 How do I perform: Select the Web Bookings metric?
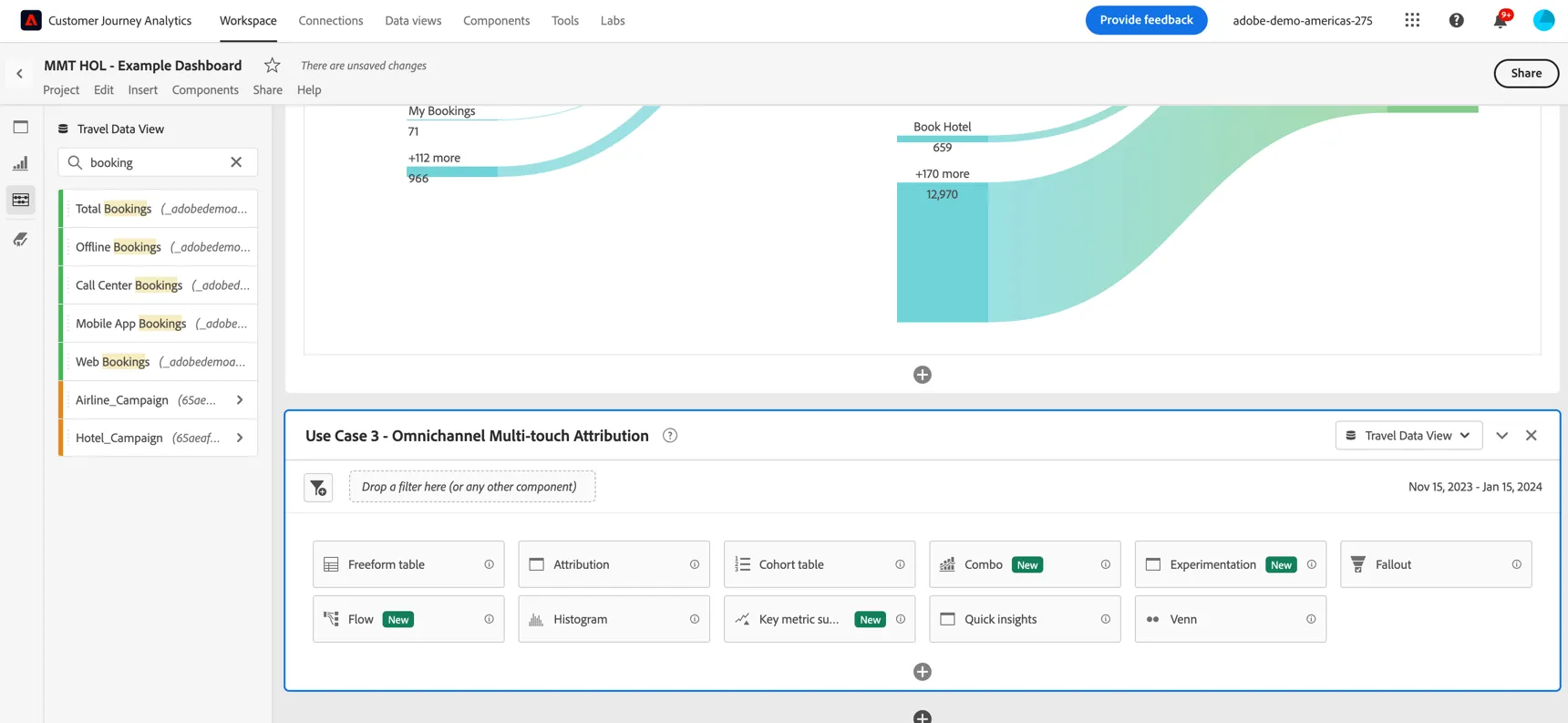coord(159,362)
